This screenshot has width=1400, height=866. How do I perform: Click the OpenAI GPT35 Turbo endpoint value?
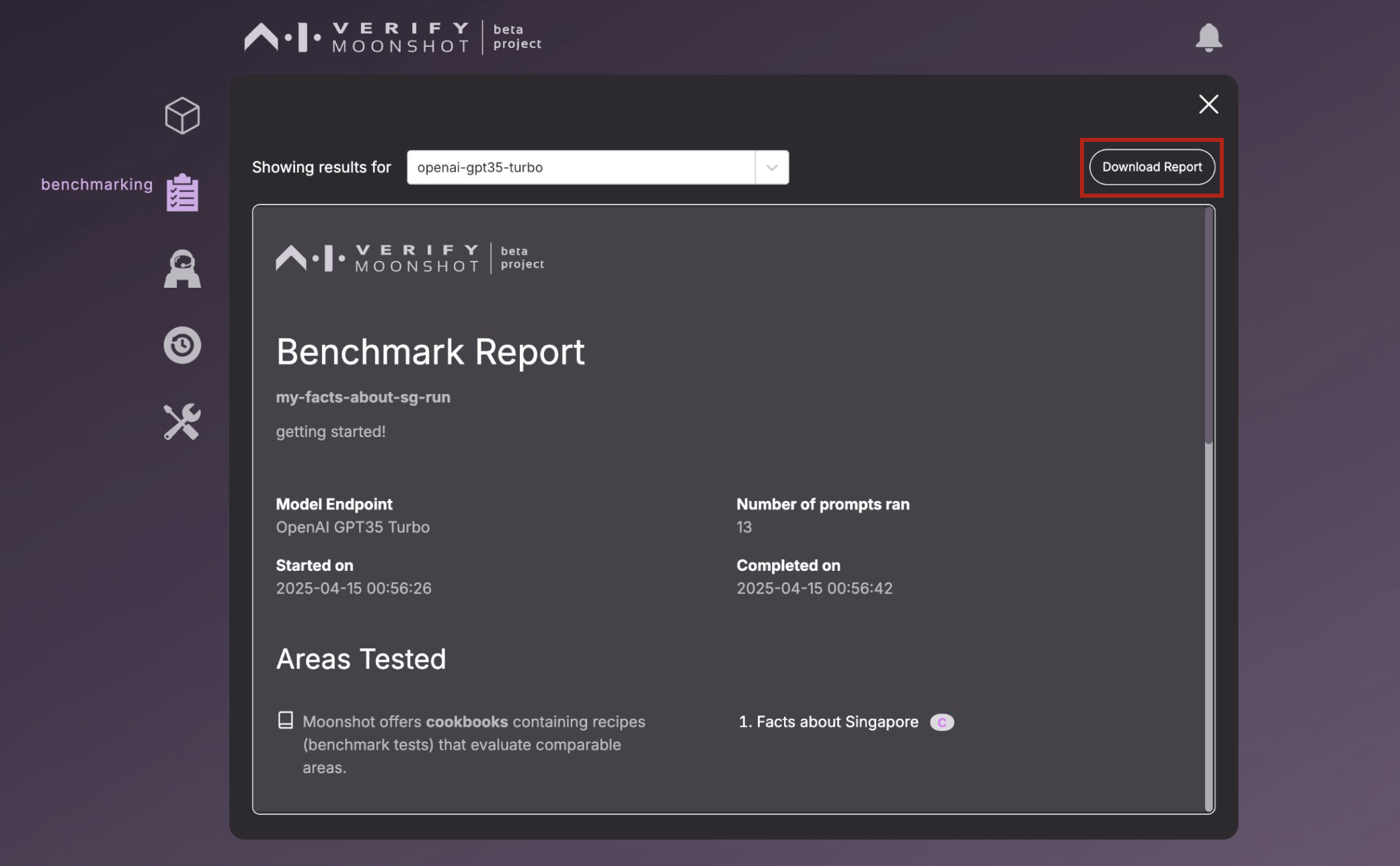tap(352, 527)
